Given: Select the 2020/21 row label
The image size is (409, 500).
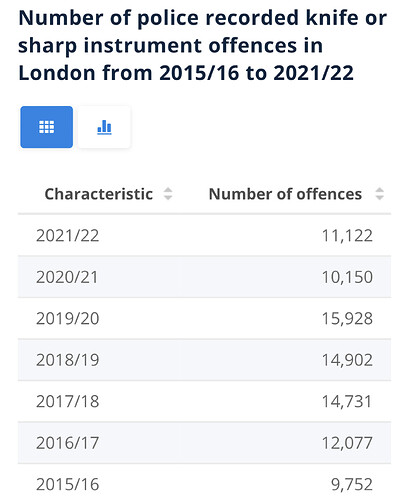Looking at the screenshot, I should pos(67,277).
